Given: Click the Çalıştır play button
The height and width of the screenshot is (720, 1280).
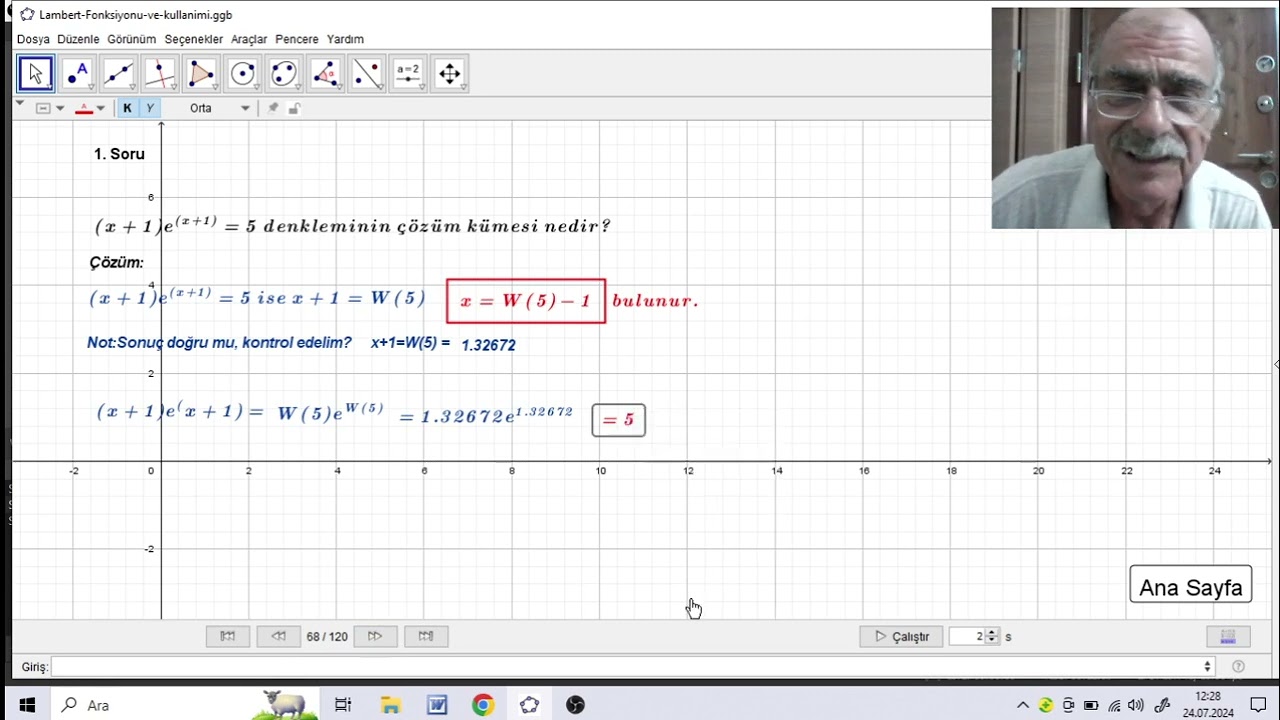Looking at the screenshot, I should tap(901, 636).
